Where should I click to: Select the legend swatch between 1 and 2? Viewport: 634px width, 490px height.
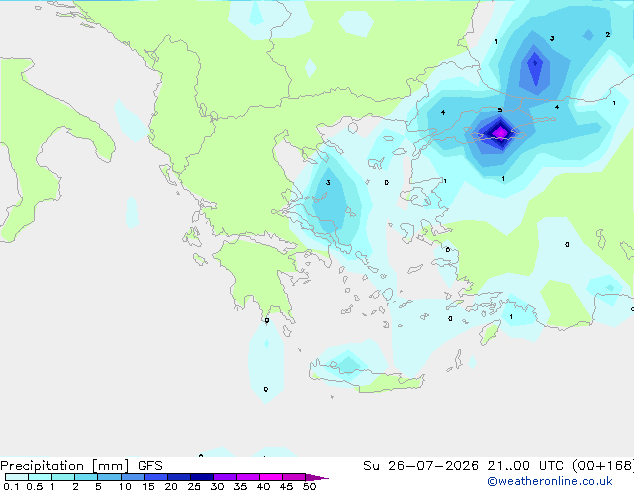63,477
